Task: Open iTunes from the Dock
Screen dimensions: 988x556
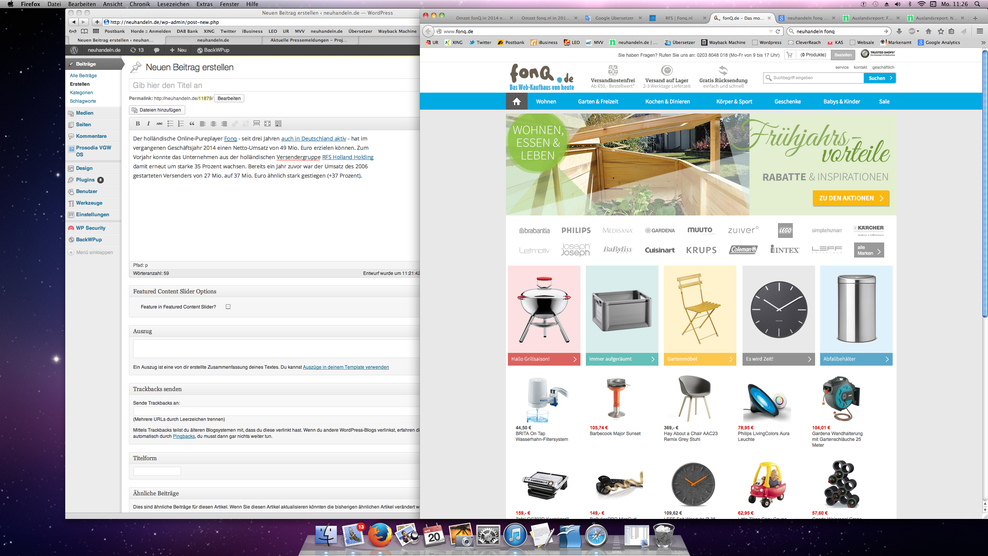Action: pos(515,535)
